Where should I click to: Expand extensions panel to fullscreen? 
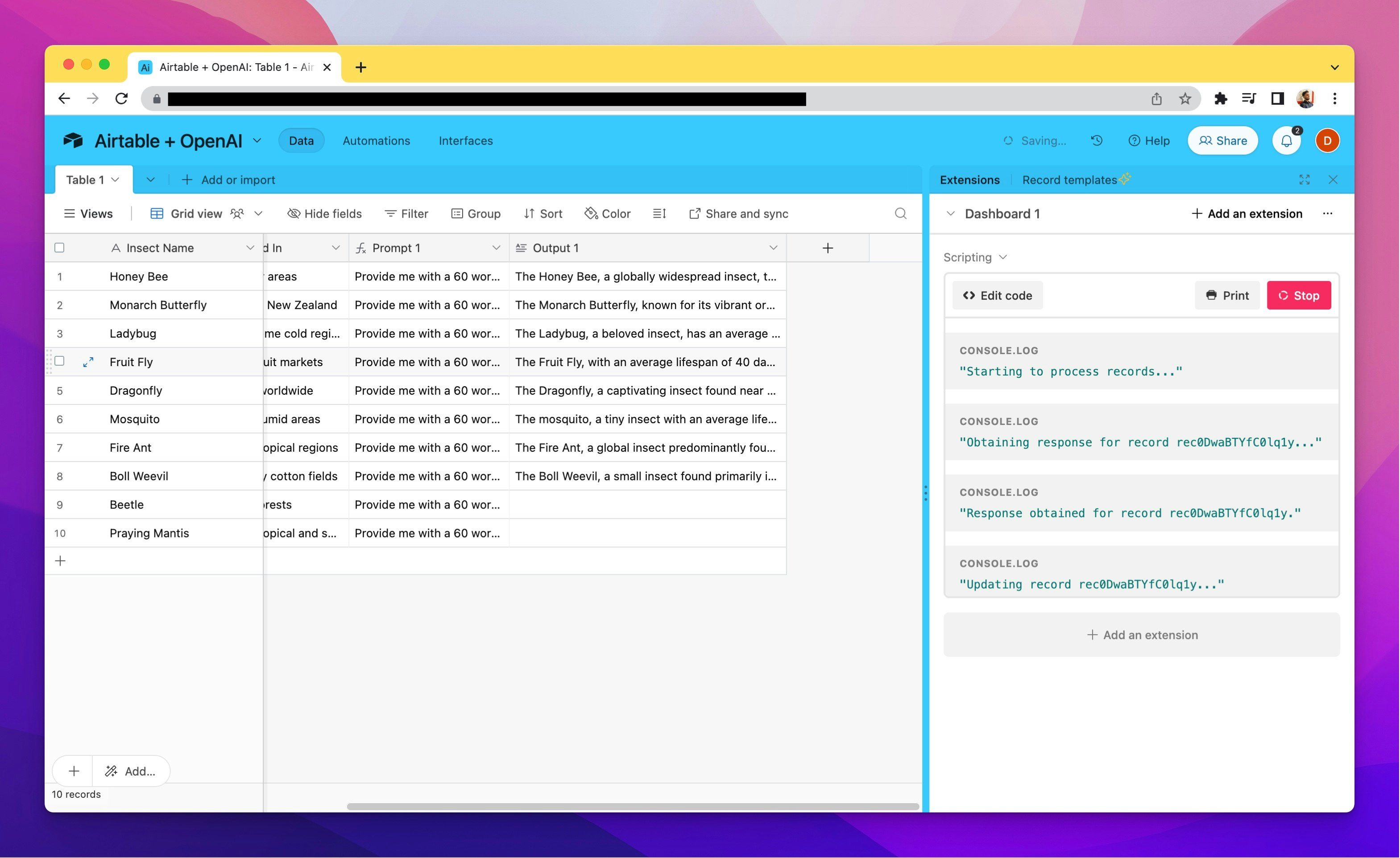1305,179
